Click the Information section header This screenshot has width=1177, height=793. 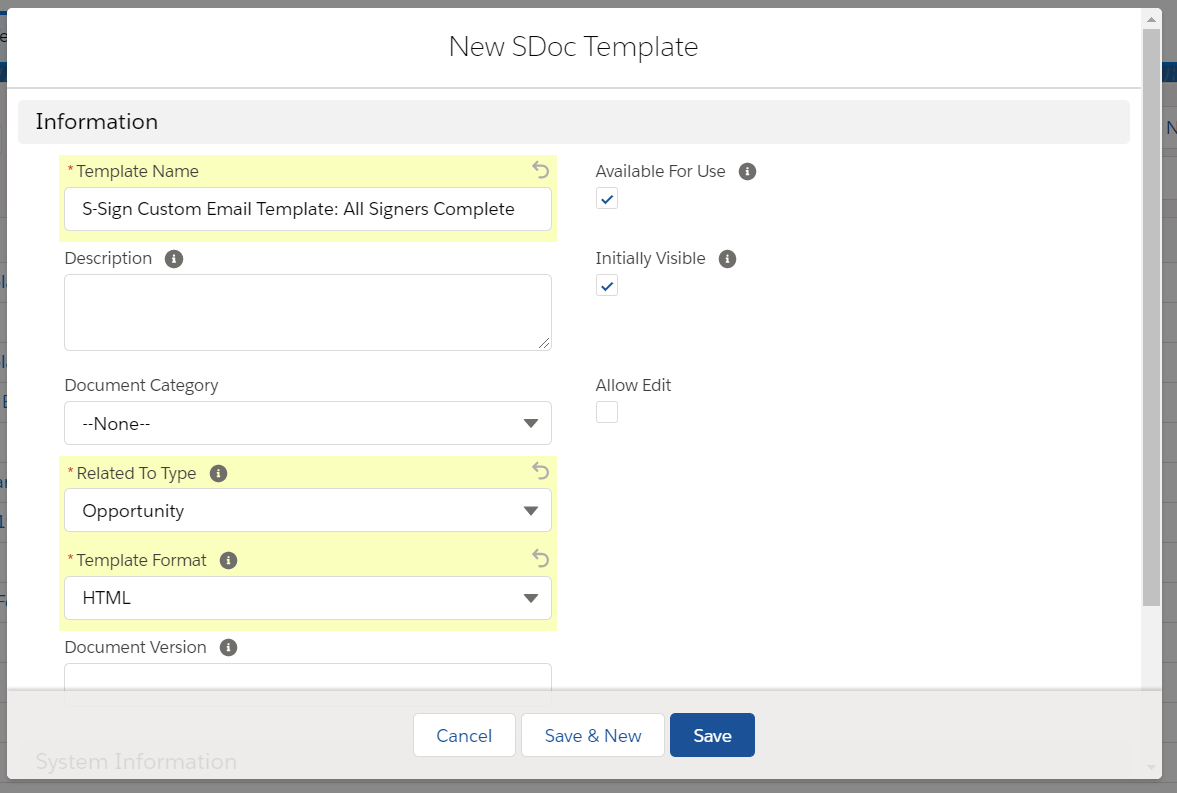573,122
